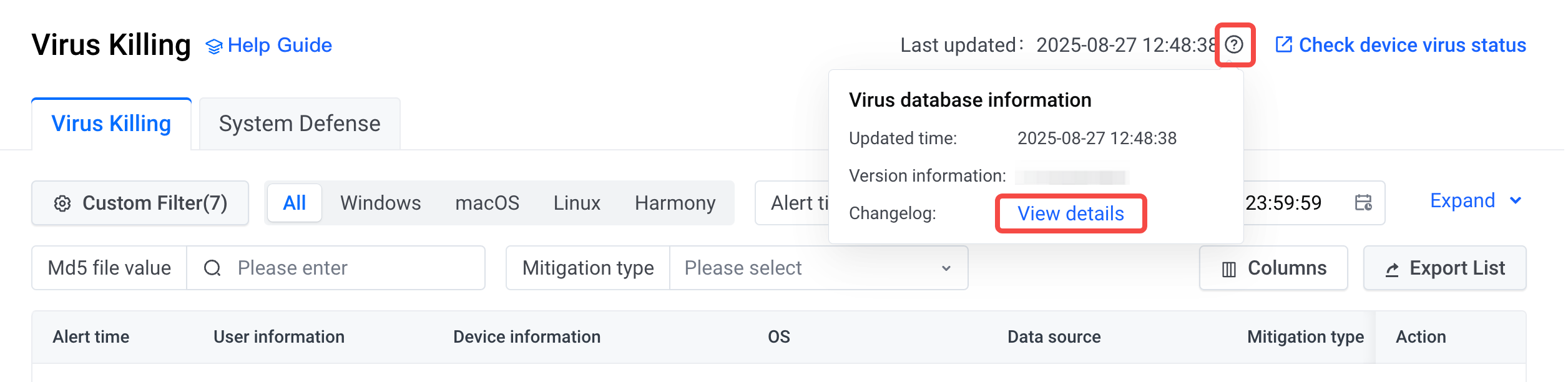Open View details changelog link

1071,213
